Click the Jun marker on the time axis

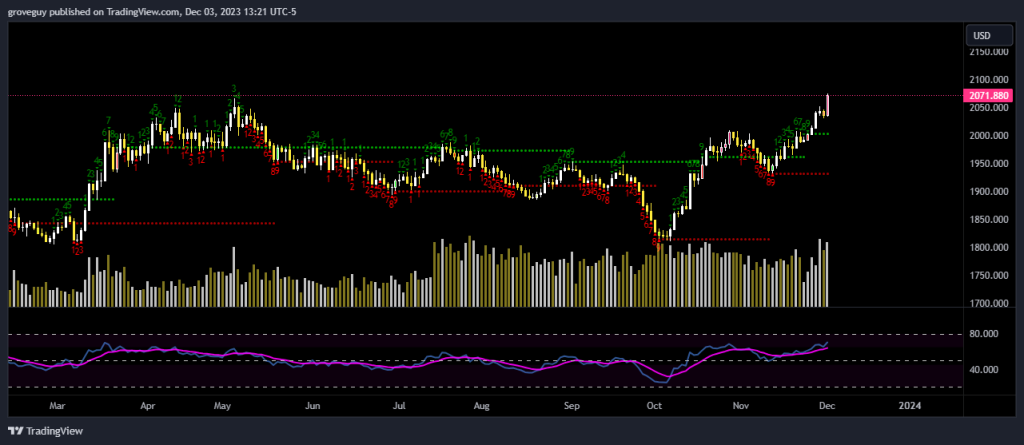313,406
